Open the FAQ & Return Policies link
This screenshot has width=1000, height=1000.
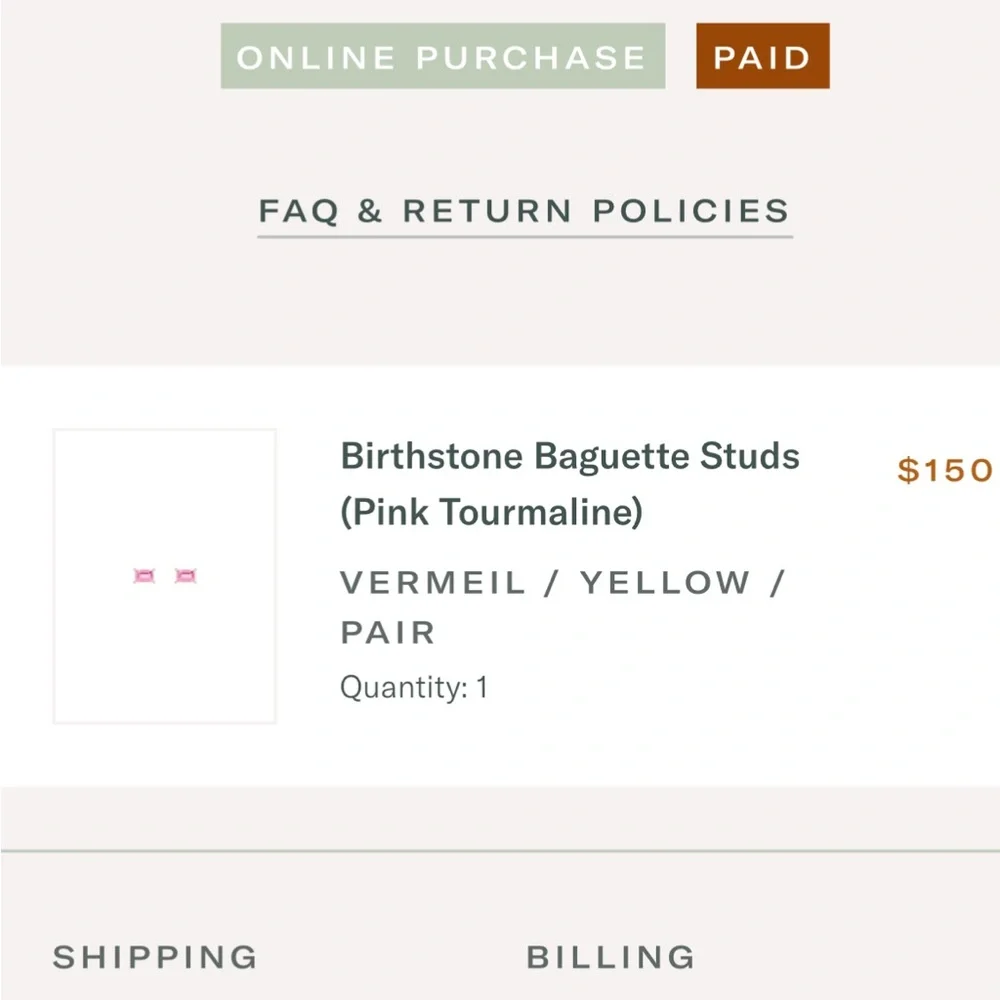(524, 211)
